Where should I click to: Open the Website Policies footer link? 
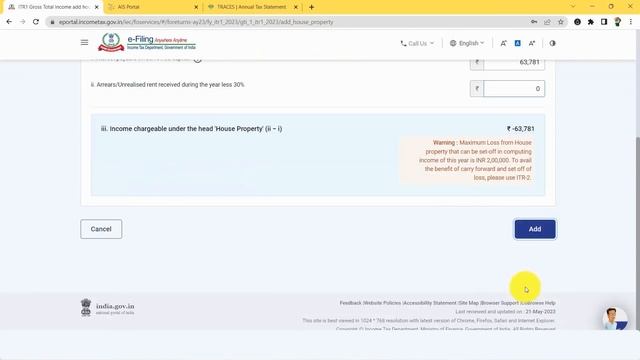(x=382, y=303)
